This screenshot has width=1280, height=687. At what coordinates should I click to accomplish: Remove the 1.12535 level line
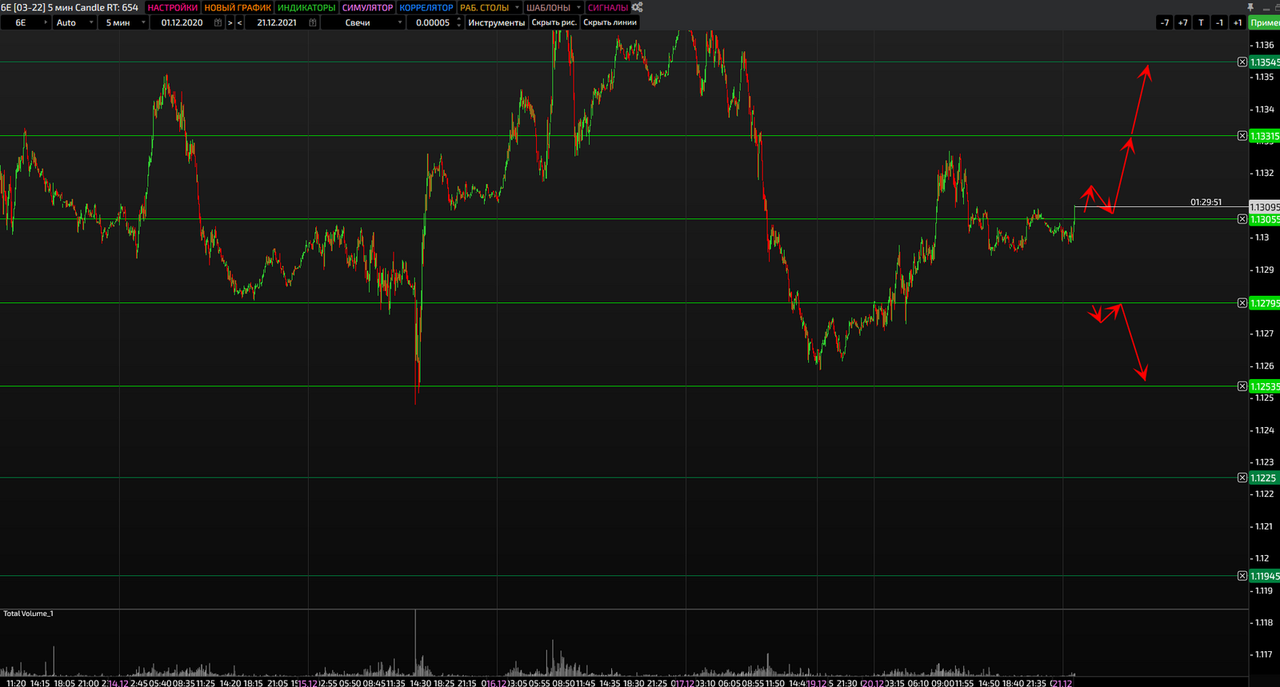click(x=1242, y=386)
